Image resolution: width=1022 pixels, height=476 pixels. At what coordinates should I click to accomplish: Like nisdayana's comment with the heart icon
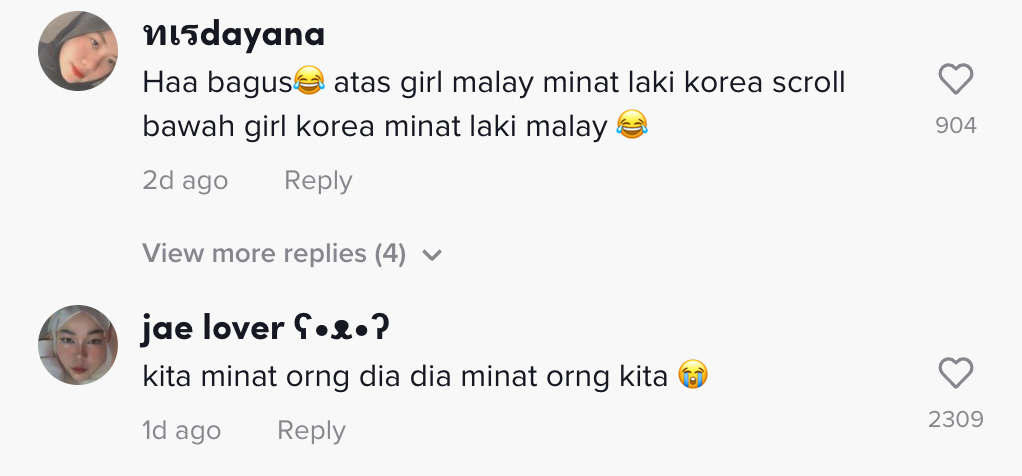[x=956, y=80]
